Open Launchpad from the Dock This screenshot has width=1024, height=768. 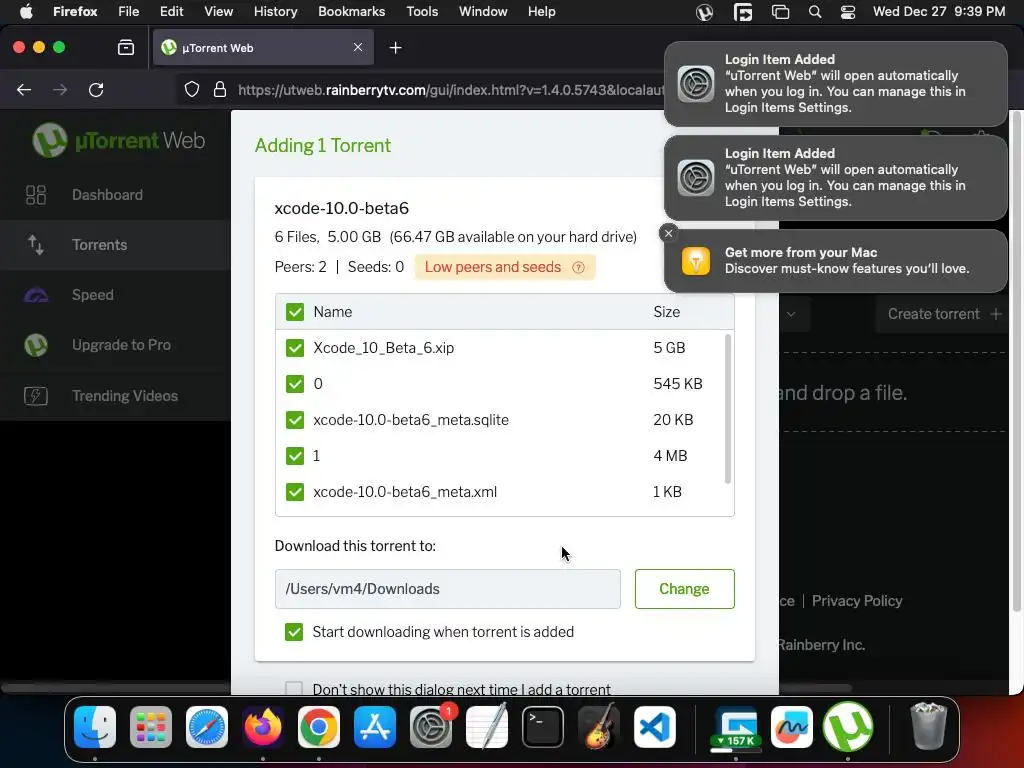[x=151, y=727]
